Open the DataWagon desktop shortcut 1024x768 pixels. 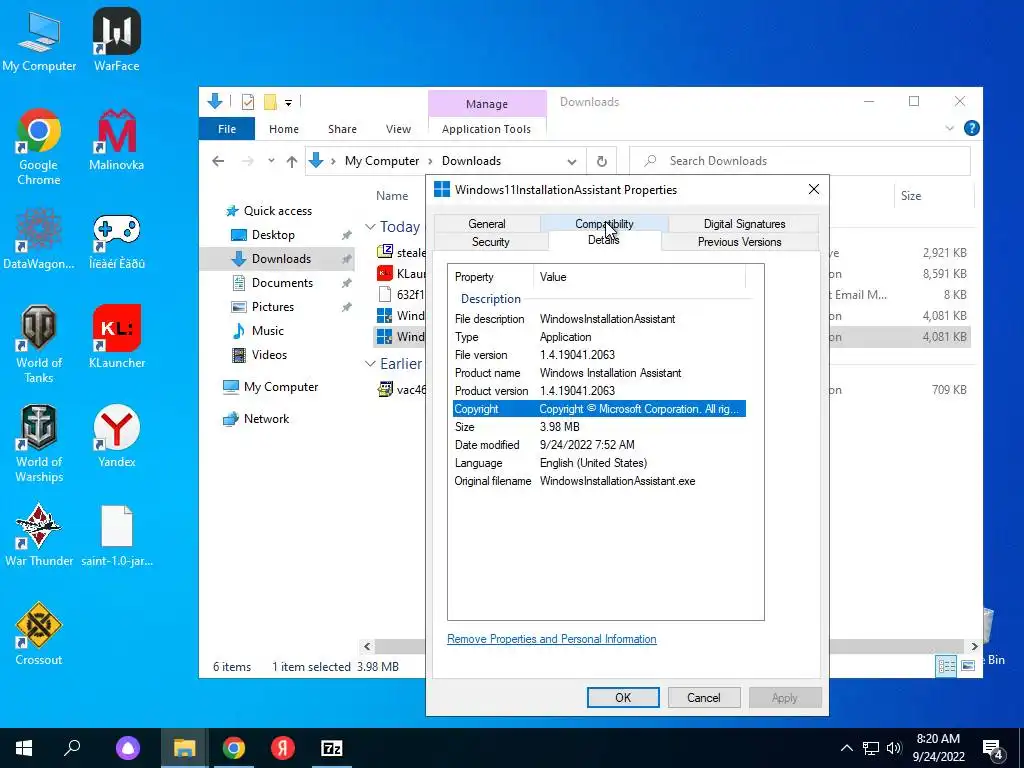(x=39, y=239)
